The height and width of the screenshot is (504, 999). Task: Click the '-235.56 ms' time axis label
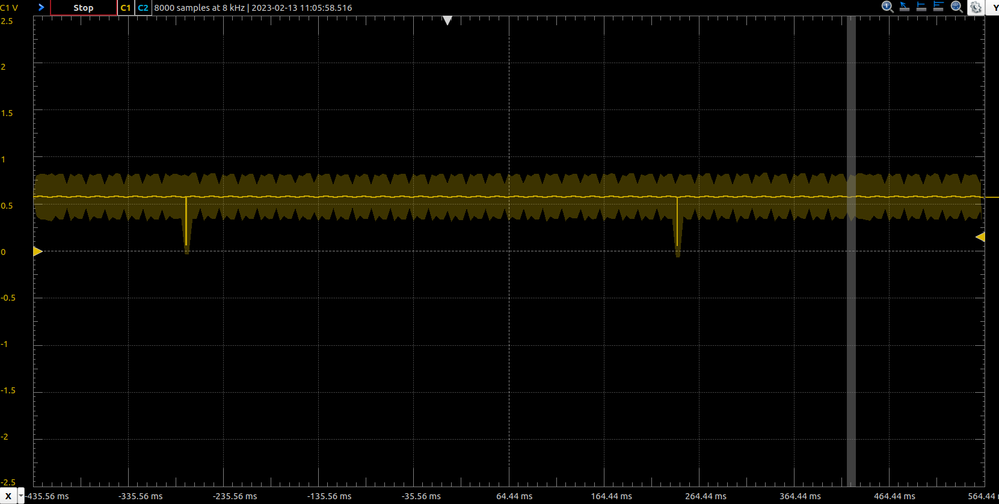click(234, 496)
